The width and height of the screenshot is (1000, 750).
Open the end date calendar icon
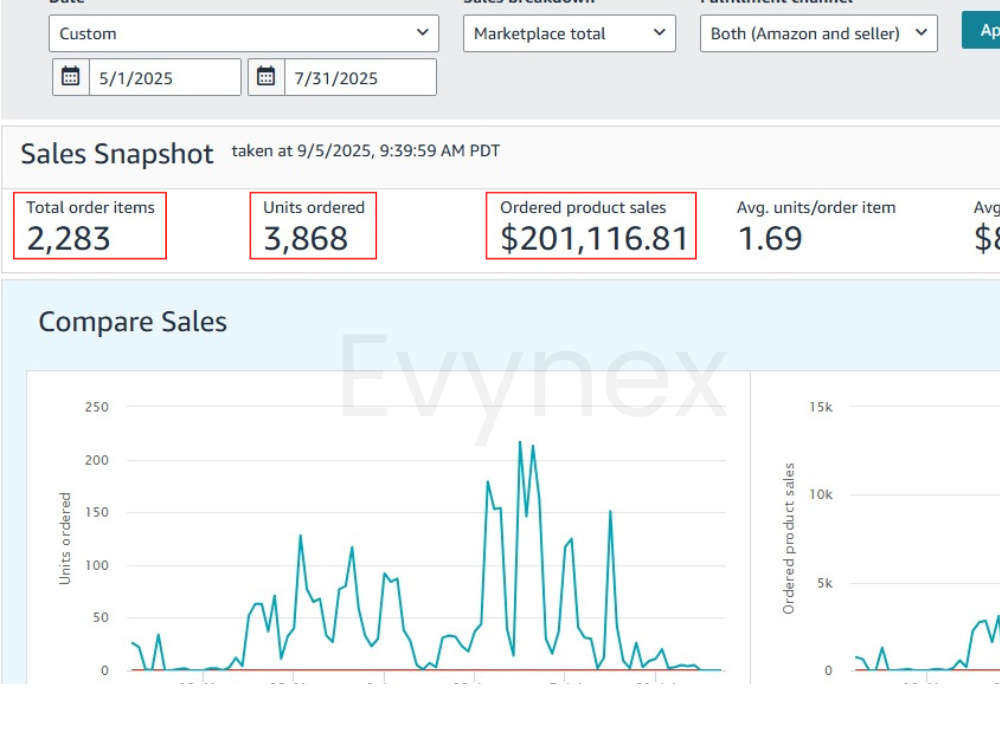[x=266, y=77]
